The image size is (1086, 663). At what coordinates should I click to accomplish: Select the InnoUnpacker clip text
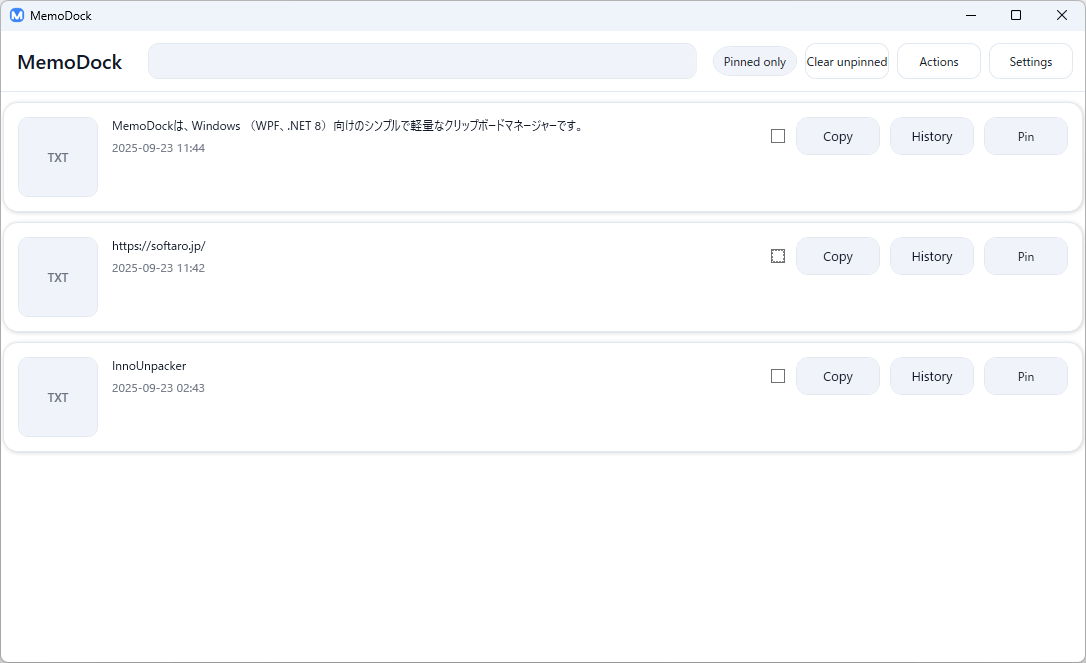pyautogui.click(x=149, y=366)
